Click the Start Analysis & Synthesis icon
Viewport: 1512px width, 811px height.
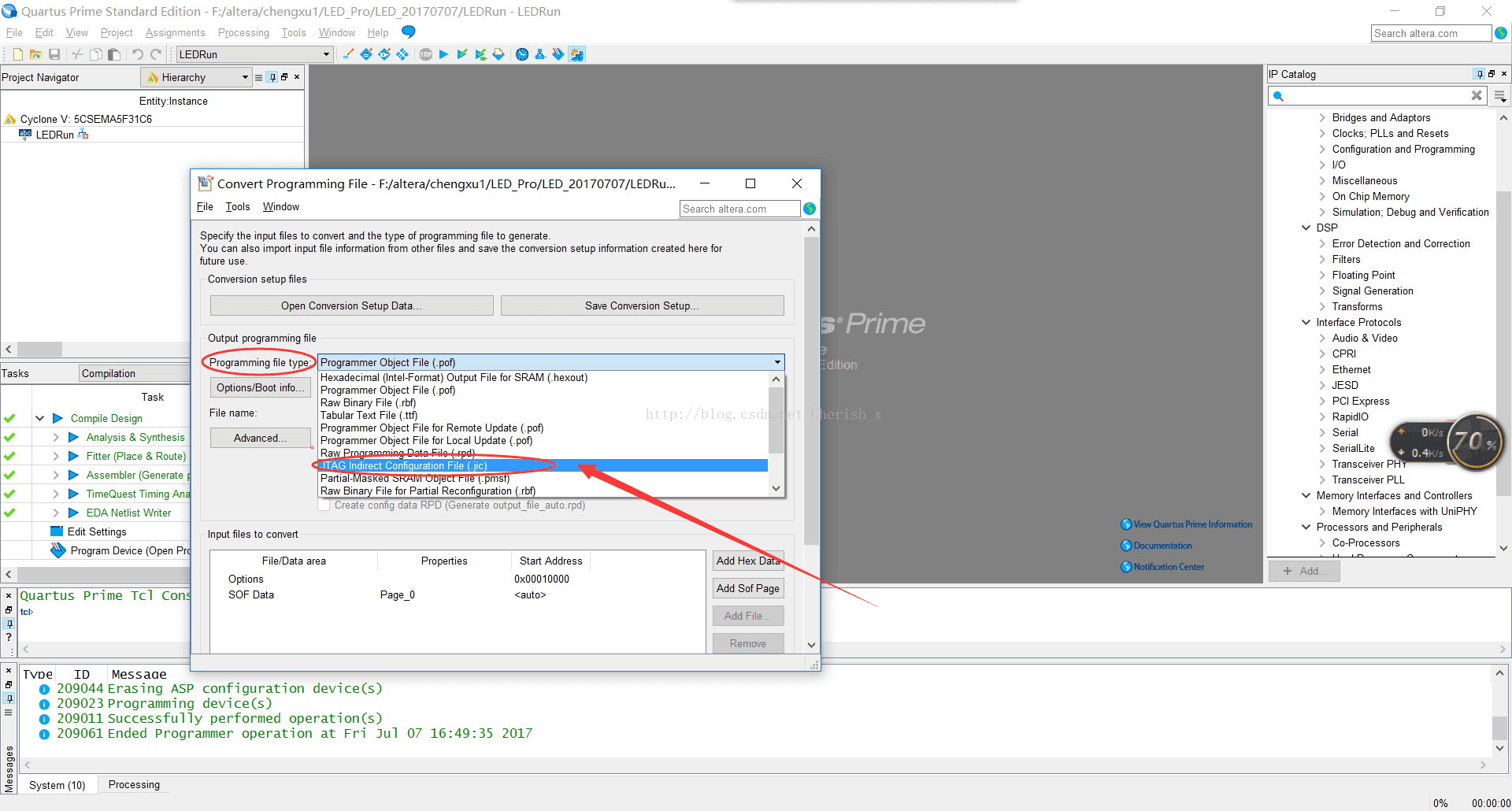480,54
